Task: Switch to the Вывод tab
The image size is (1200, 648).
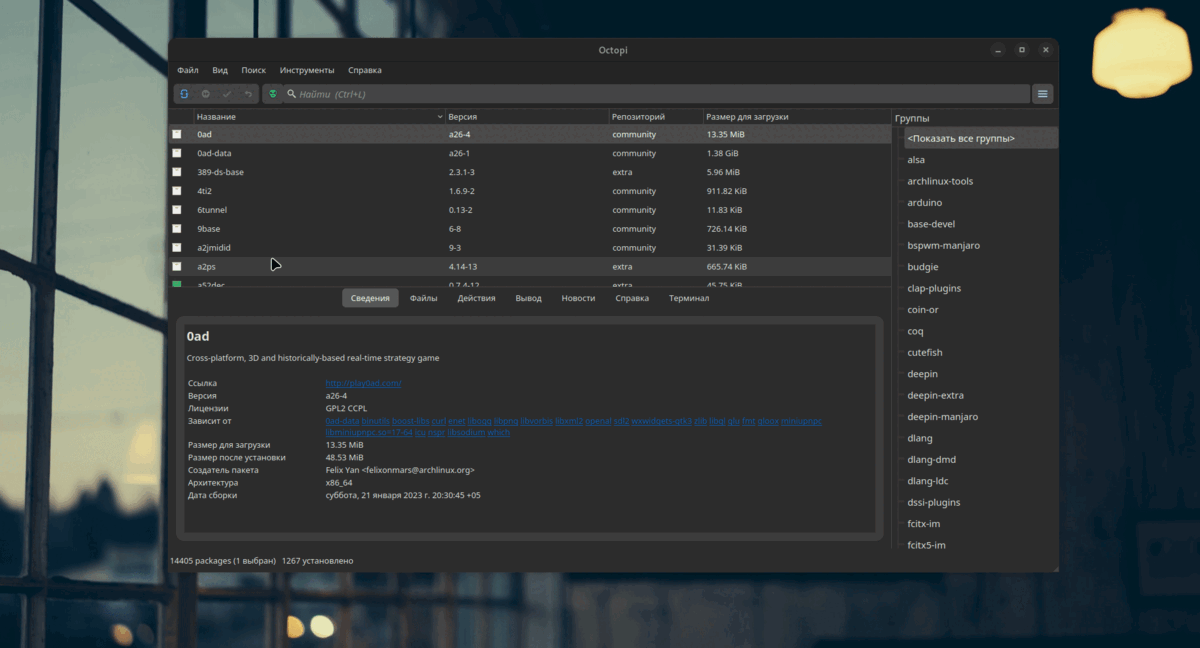Action: pyautogui.click(x=529, y=298)
